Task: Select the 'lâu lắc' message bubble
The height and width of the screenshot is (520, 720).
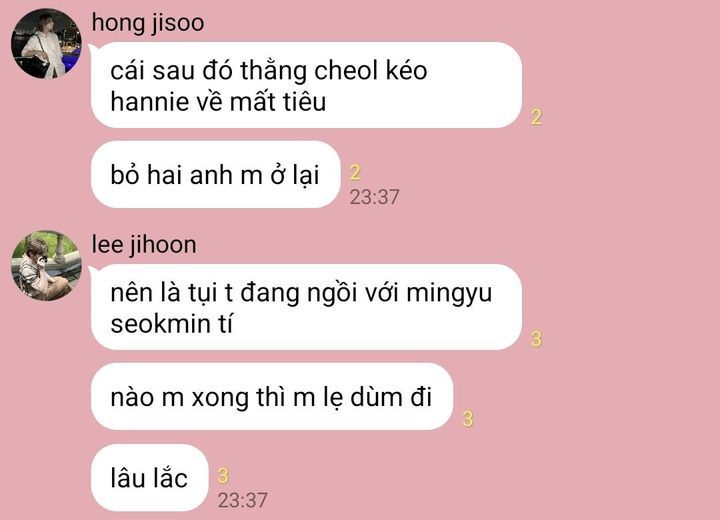Action: point(150,478)
